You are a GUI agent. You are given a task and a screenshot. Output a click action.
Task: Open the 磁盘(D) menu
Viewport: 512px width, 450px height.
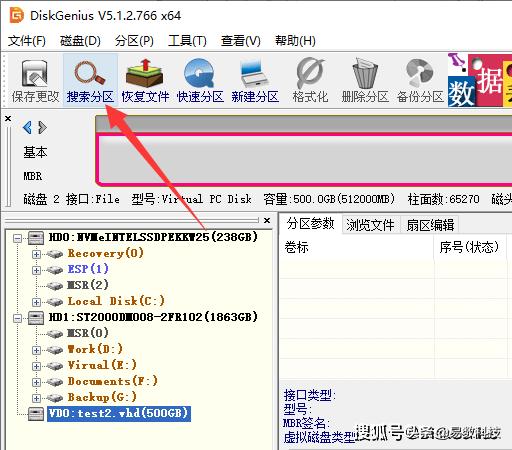point(80,41)
